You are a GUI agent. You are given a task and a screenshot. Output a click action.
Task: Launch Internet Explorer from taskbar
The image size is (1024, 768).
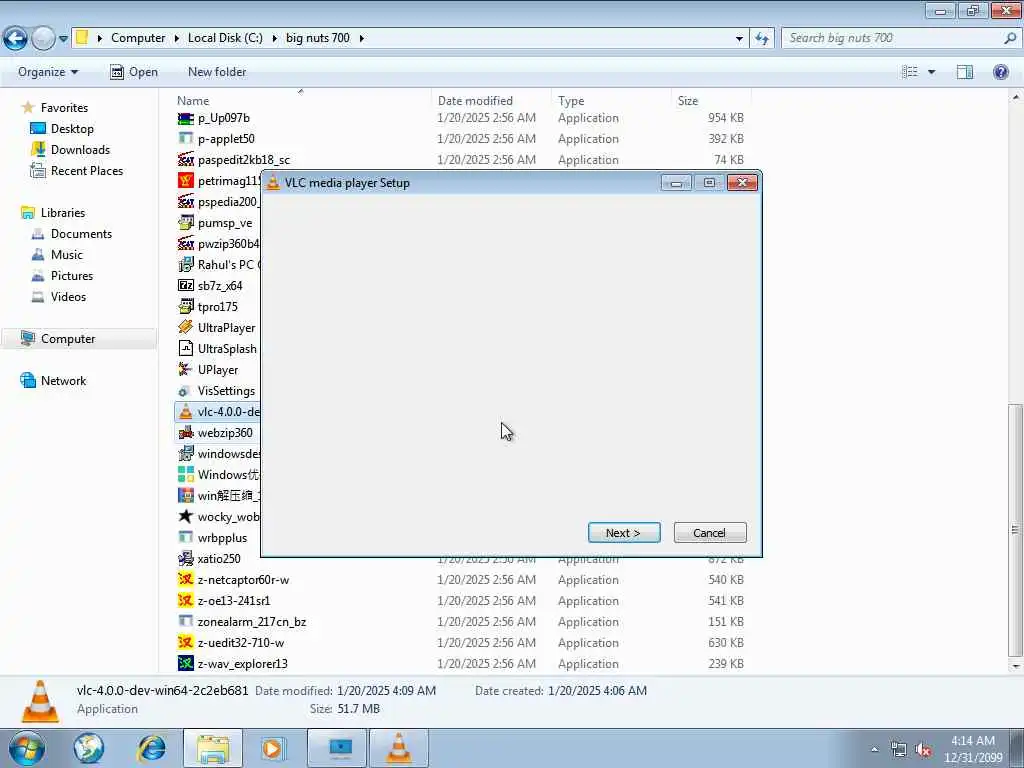point(152,748)
